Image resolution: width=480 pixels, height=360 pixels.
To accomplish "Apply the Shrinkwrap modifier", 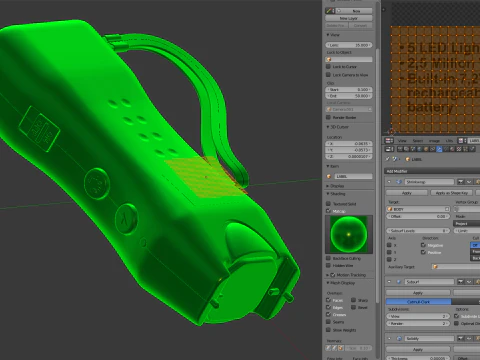I will (x=407, y=193).
